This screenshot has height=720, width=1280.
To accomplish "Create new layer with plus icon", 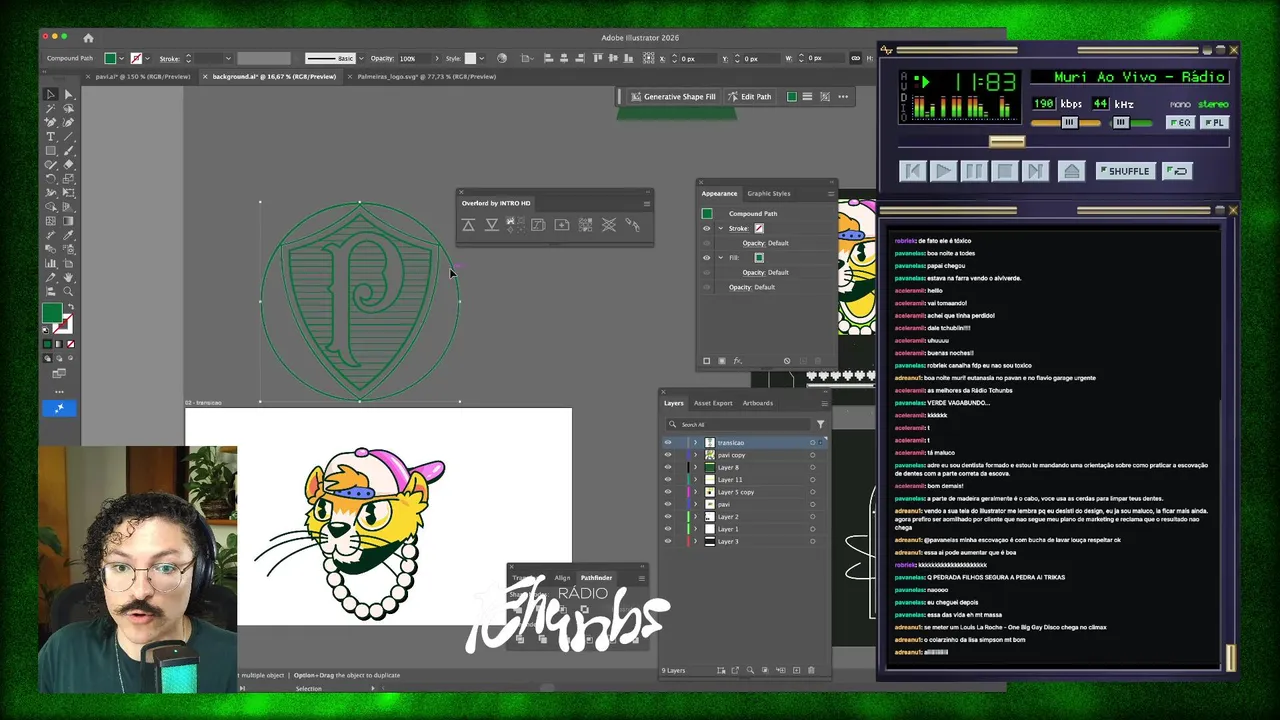I will [796, 670].
